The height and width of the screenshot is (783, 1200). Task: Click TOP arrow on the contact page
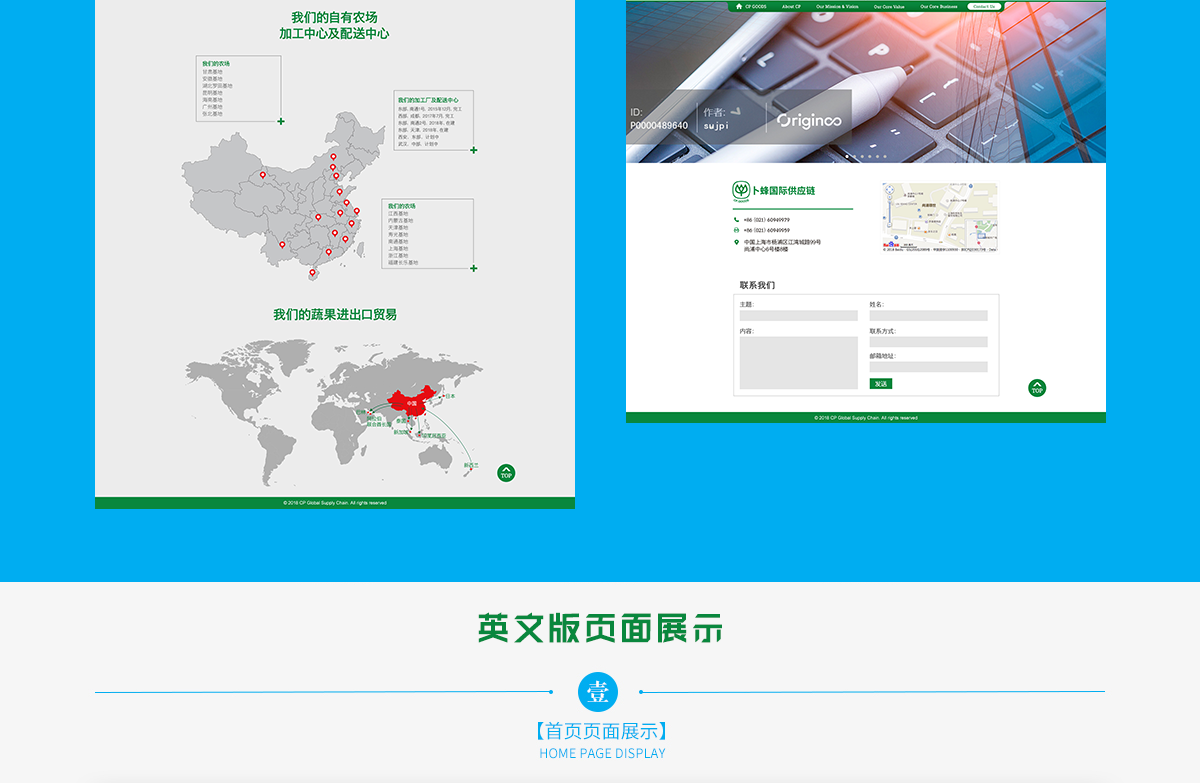(1037, 388)
